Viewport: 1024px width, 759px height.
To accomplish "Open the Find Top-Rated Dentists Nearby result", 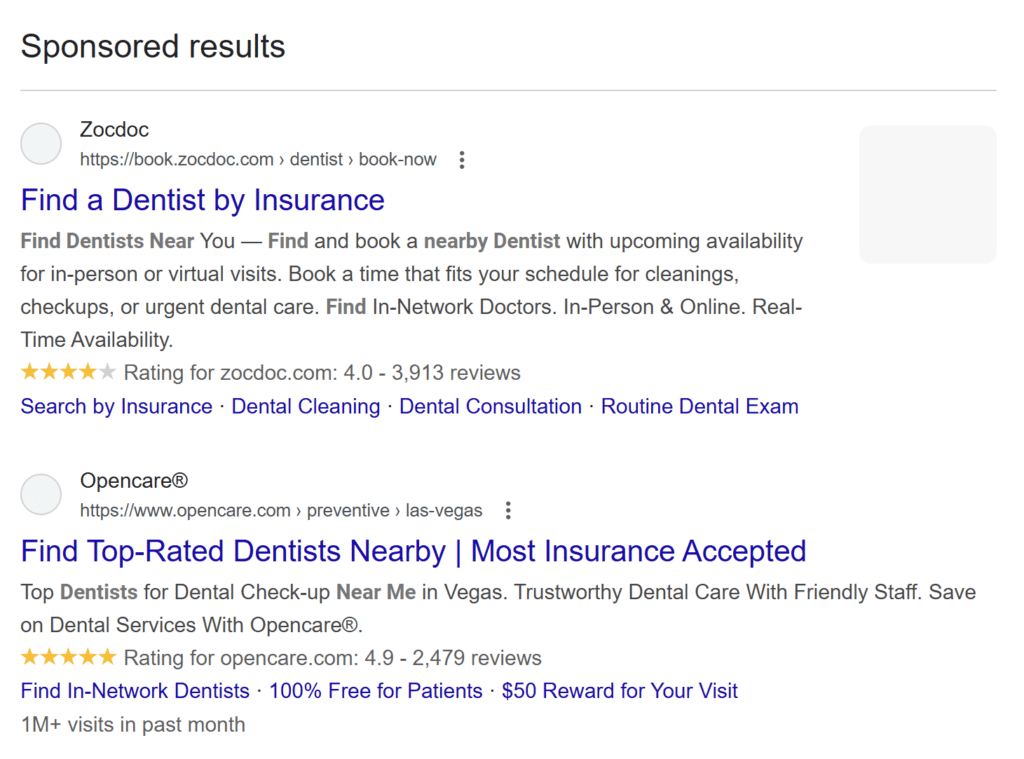I will point(413,551).
